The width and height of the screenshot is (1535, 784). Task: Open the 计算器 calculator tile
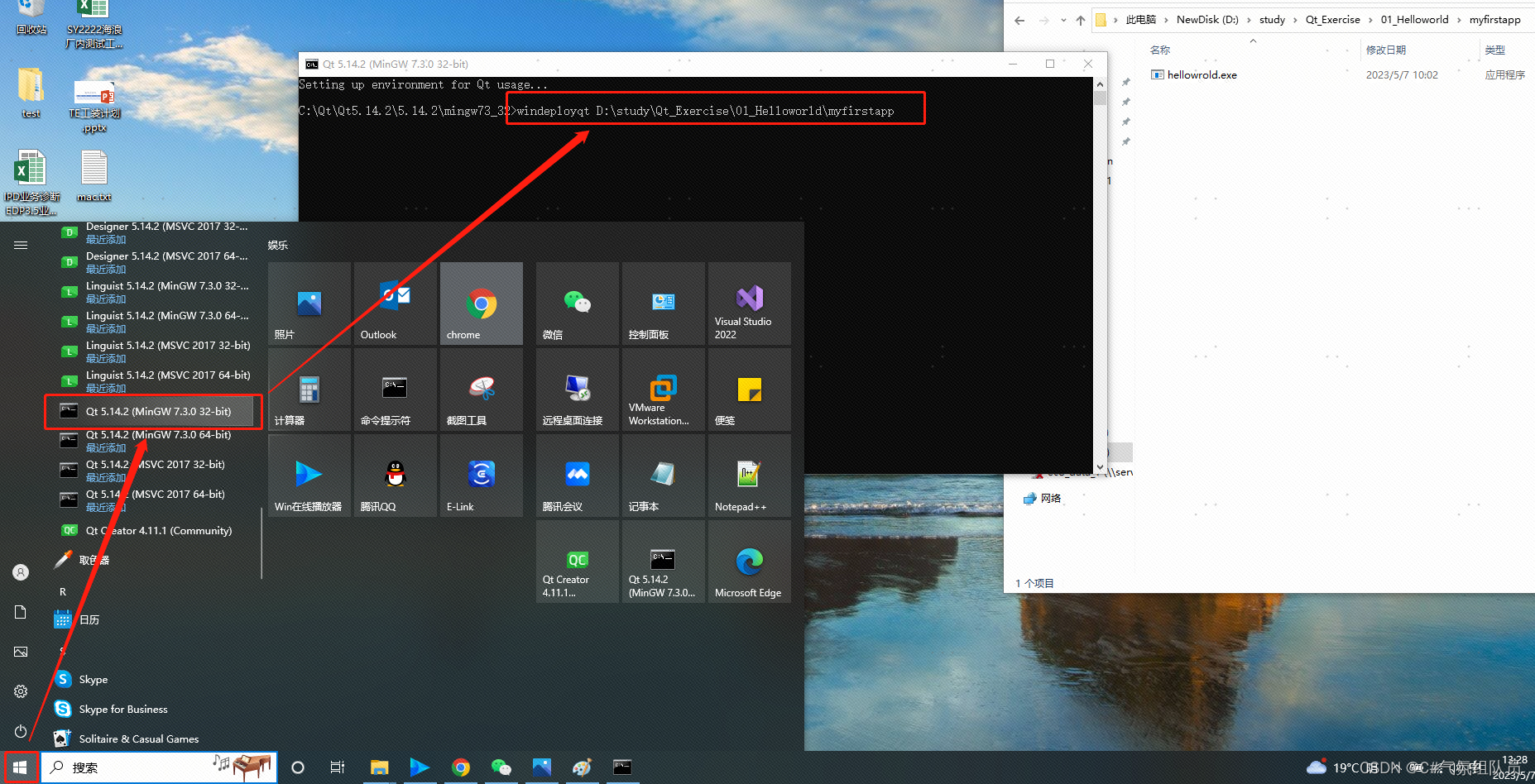pyautogui.click(x=309, y=390)
